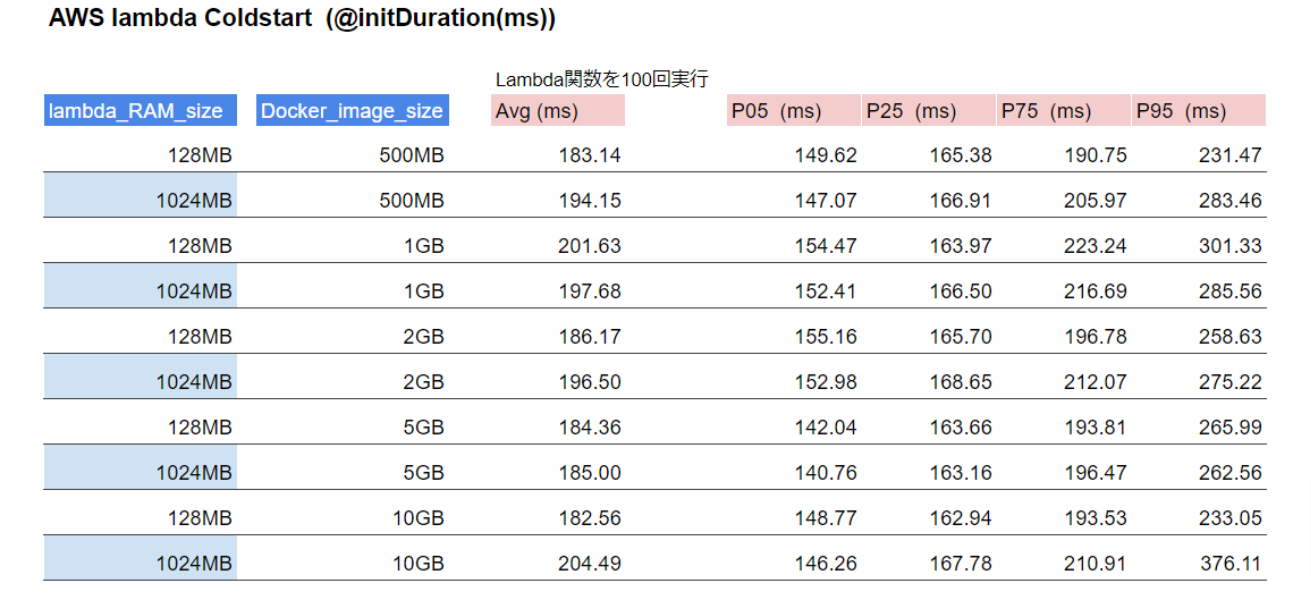
Task: Click 1GB in the row averaging 197.68
Action: (424, 291)
